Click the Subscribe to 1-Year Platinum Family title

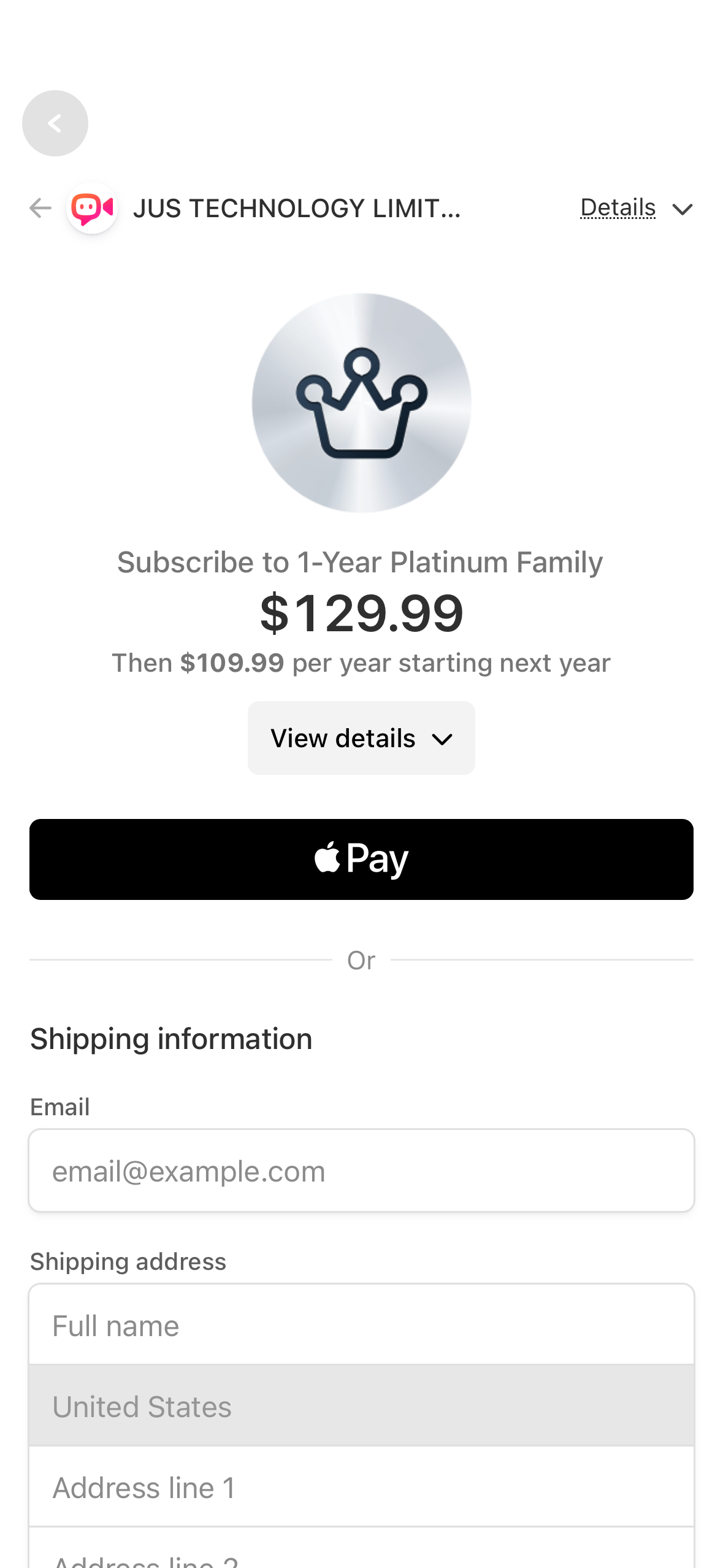[360, 563]
